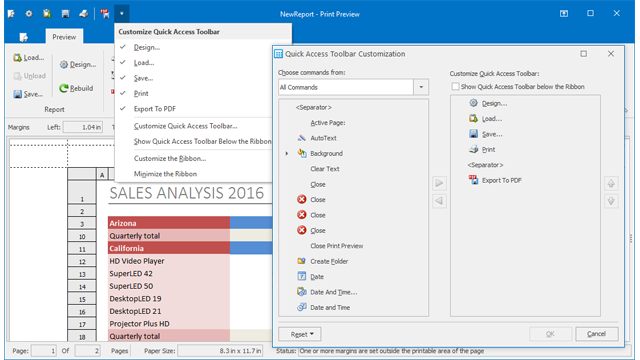Click Export To PDF icon in title bar
Viewport: 640px width, 360px height.
point(105,14)
